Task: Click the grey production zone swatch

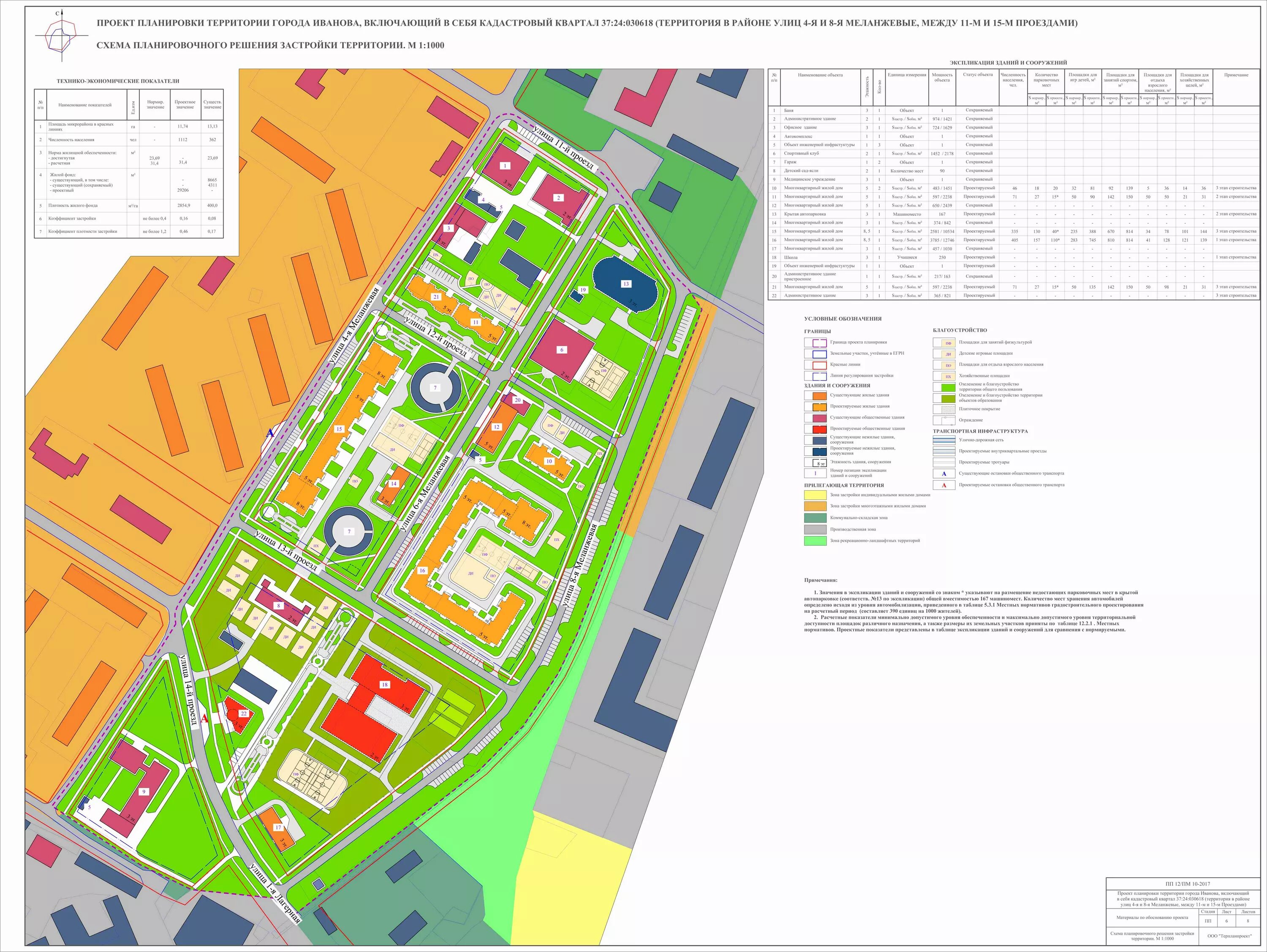Action: tap(816, 530)
